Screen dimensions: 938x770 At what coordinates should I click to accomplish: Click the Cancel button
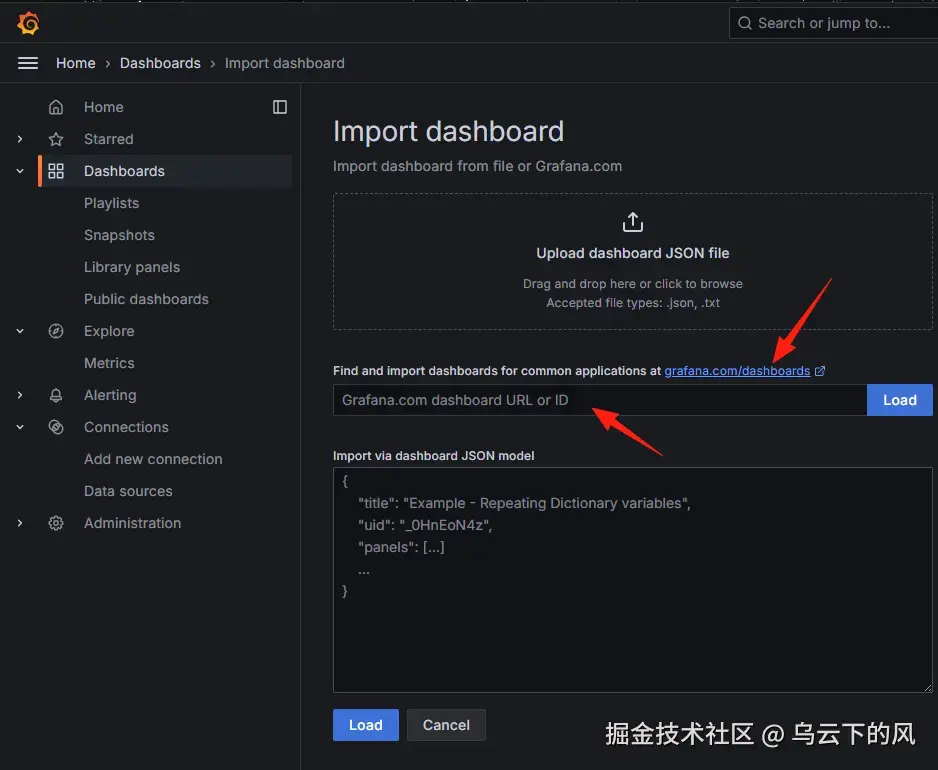coord(446,725)
